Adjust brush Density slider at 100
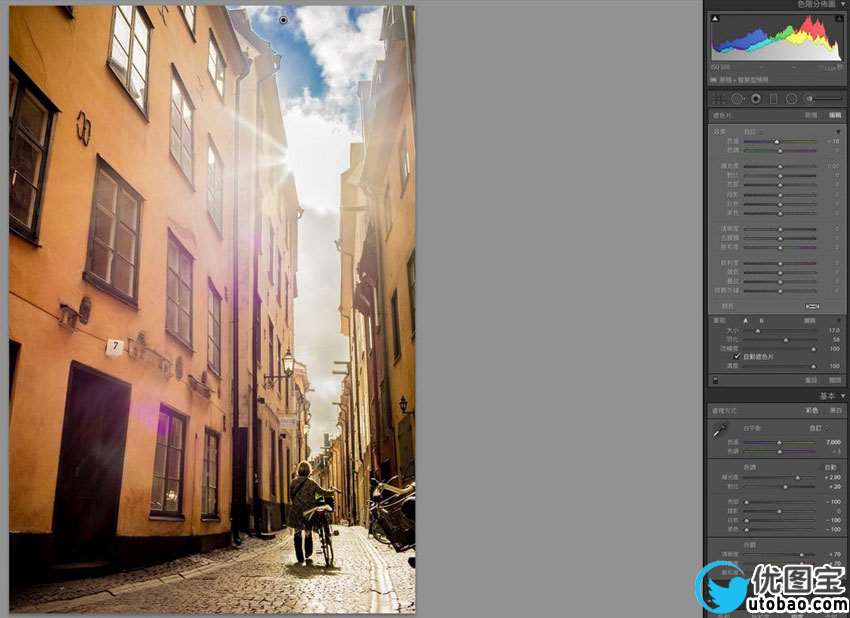The width and height of the screenshot is (850, 618). point(813,366)
